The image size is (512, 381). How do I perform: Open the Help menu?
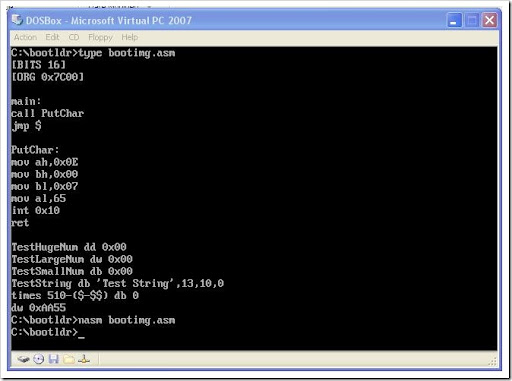pyautogui.click(x=130, y=37)
